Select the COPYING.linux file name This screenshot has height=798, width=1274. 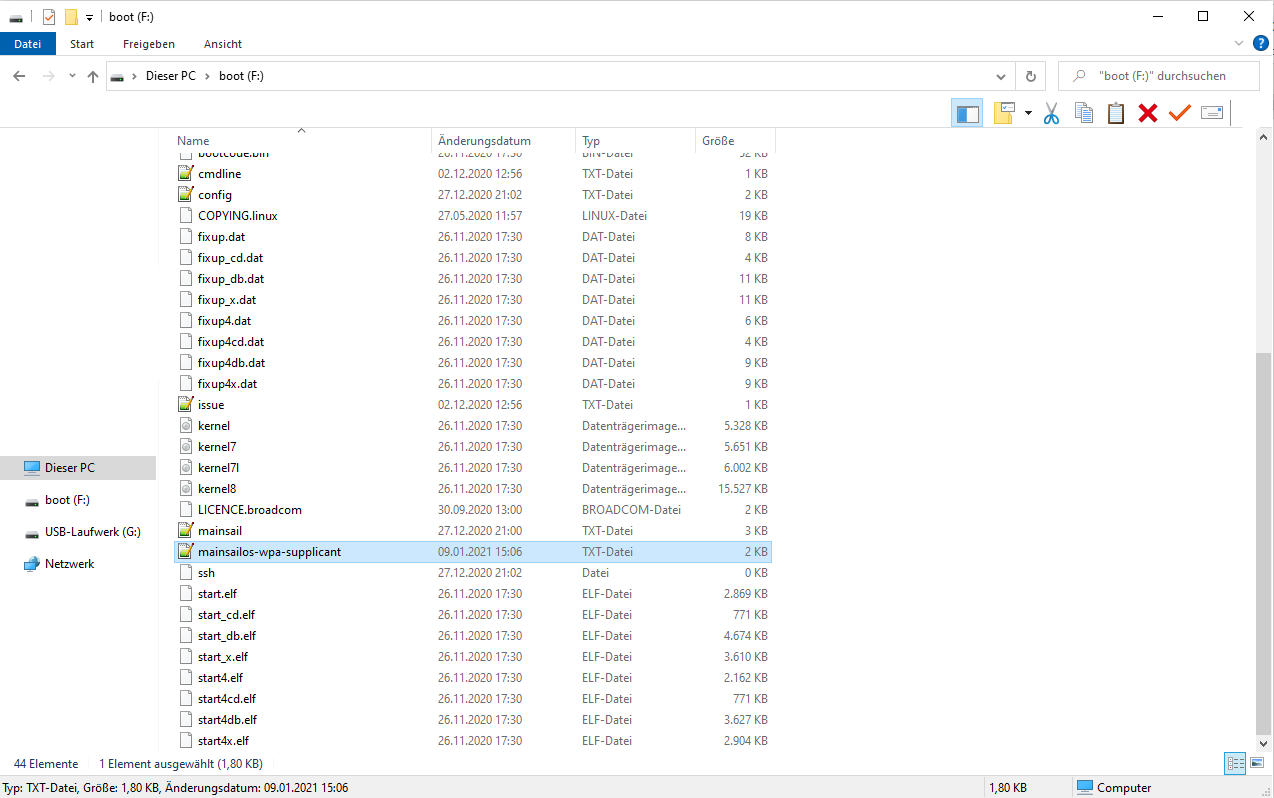[237, 216]
